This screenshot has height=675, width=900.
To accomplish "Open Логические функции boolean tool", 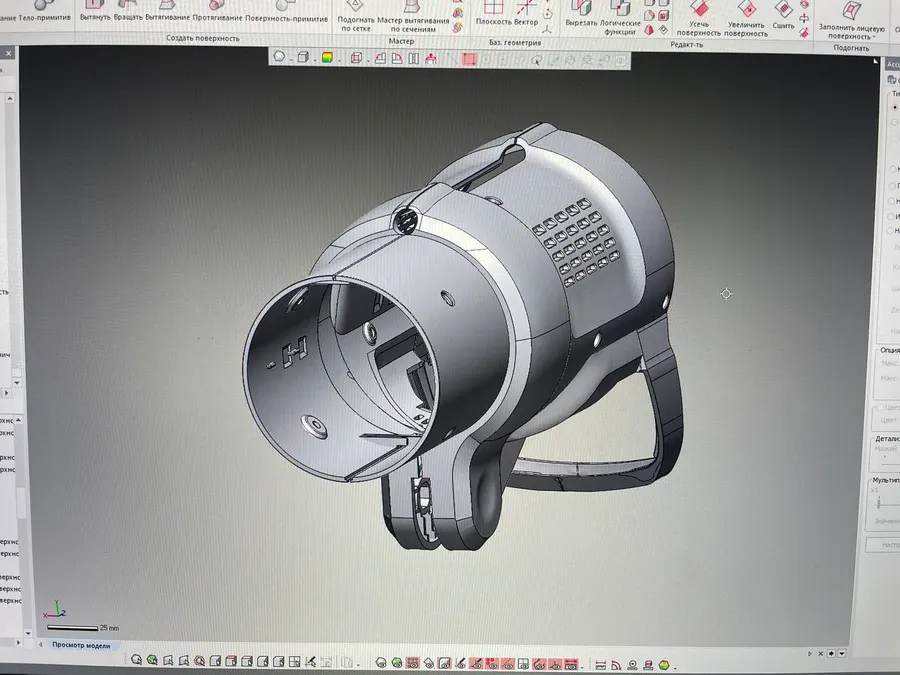I will (x=620, y=18).
